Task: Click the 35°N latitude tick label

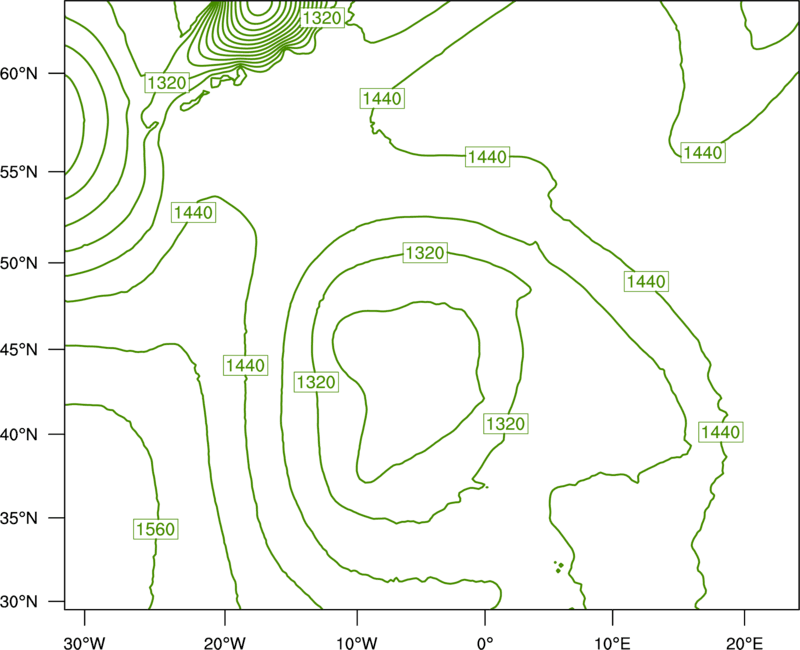Action: (x=19, y=518)
